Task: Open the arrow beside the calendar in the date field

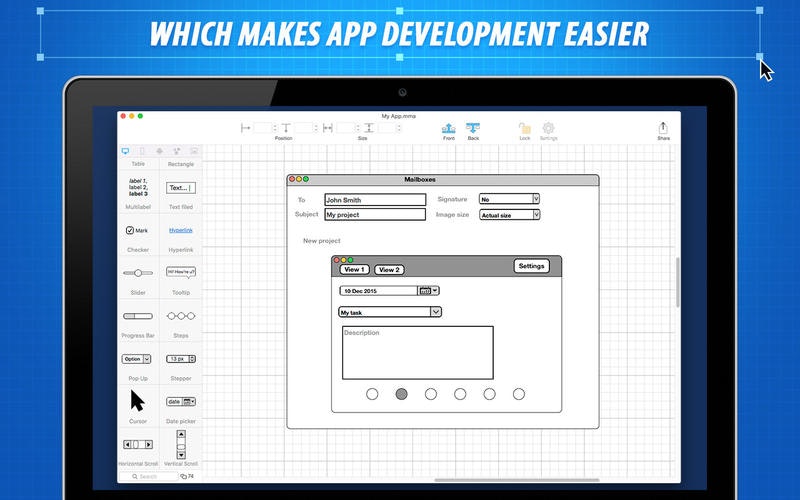Action: (x=435, y=291)
